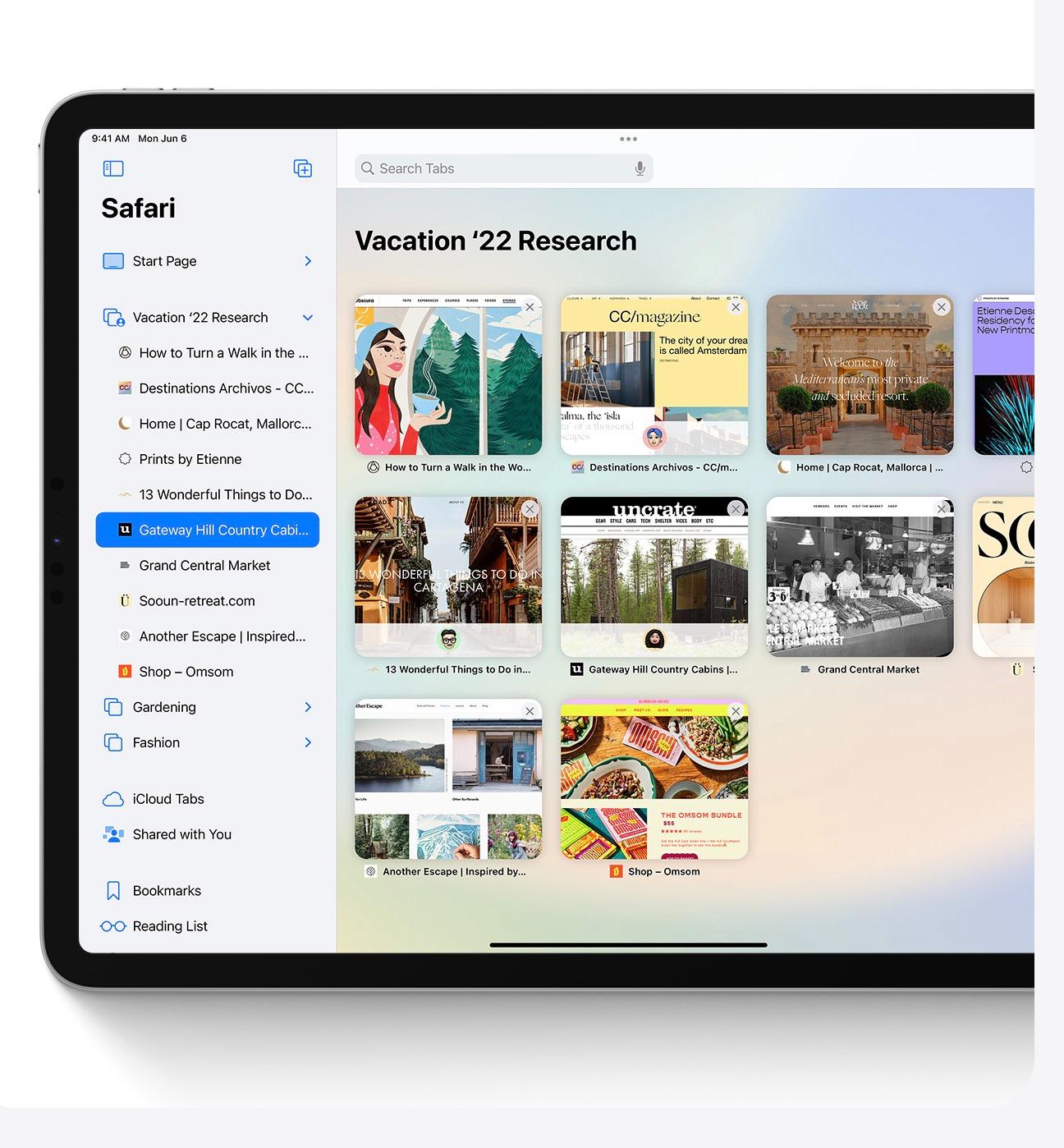
Task: Tap the three-dot multitasking menu
Action: (628, 139)
